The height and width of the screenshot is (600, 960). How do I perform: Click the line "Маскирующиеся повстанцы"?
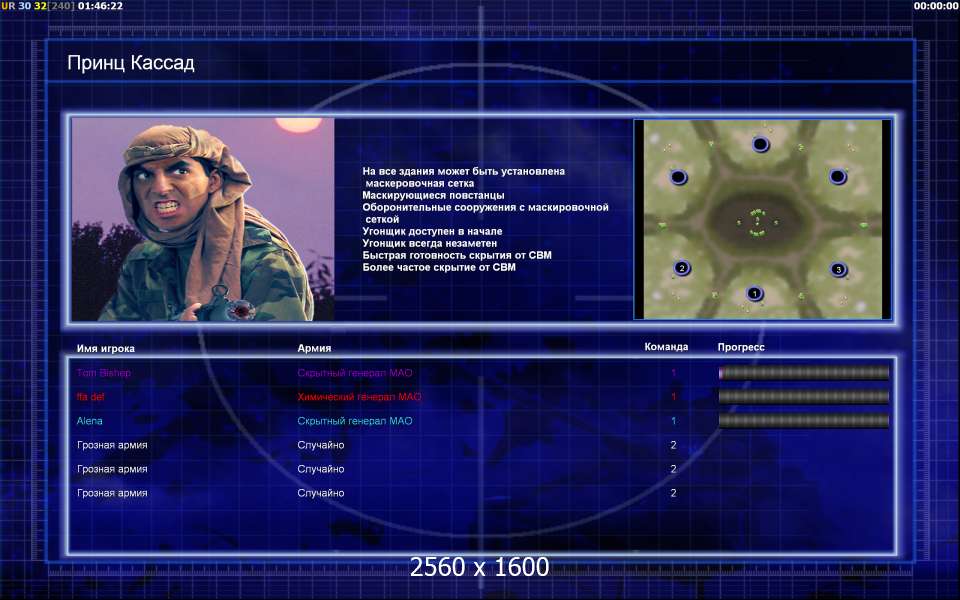433,195
